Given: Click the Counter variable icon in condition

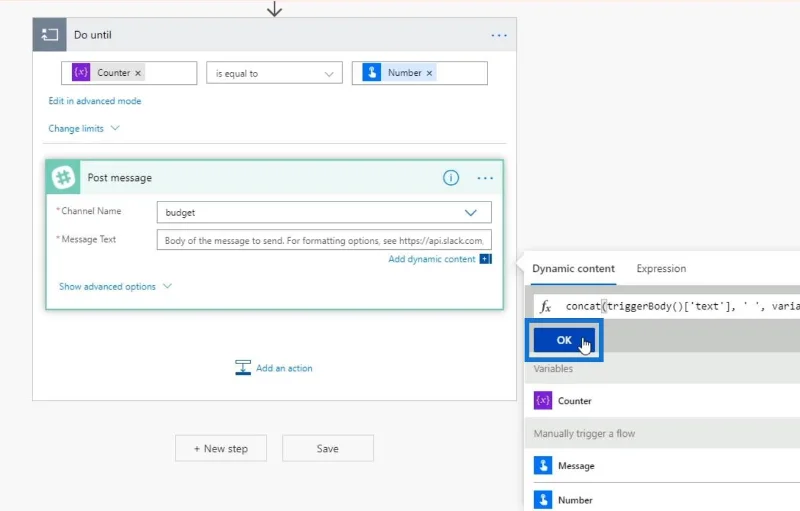Looking at the screenshot, I should point(81,72).
